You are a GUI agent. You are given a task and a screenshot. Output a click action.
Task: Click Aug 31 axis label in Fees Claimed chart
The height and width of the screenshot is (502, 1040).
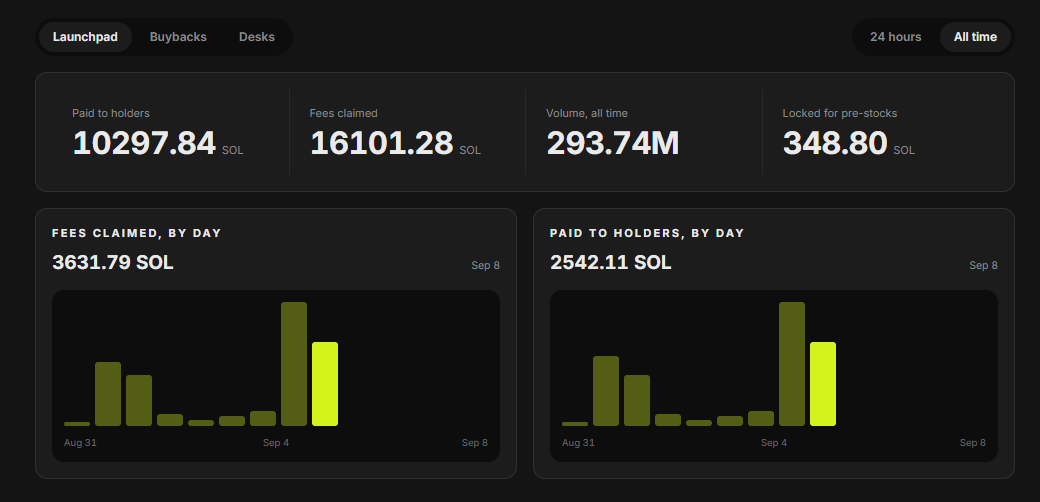click(80, 443)
